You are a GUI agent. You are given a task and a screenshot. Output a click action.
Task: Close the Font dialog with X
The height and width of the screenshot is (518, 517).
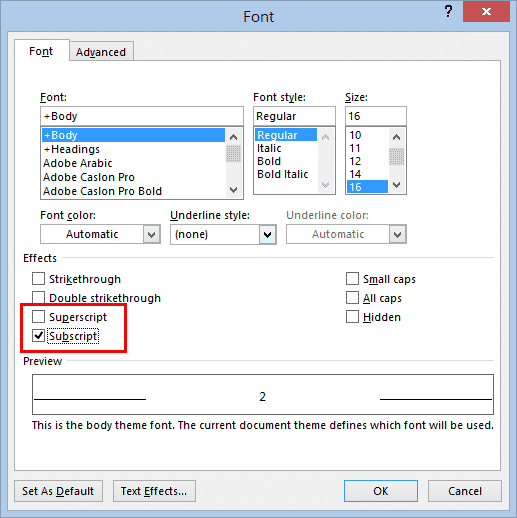click(x=486, y=12)
